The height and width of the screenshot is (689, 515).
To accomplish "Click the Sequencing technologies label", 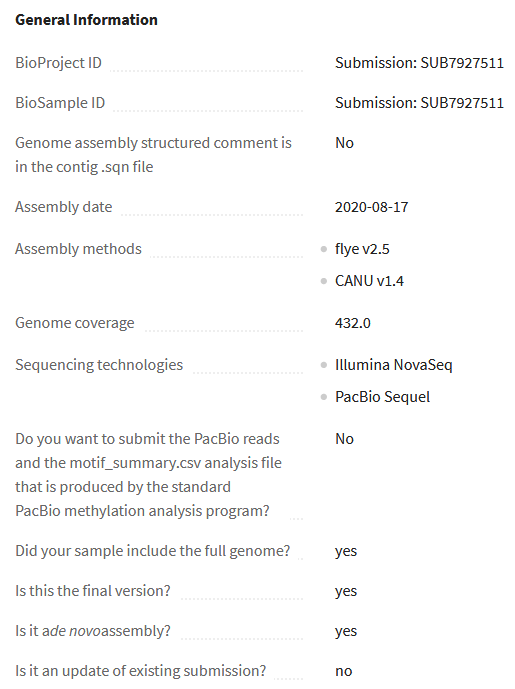I will (x=99, y=365).
